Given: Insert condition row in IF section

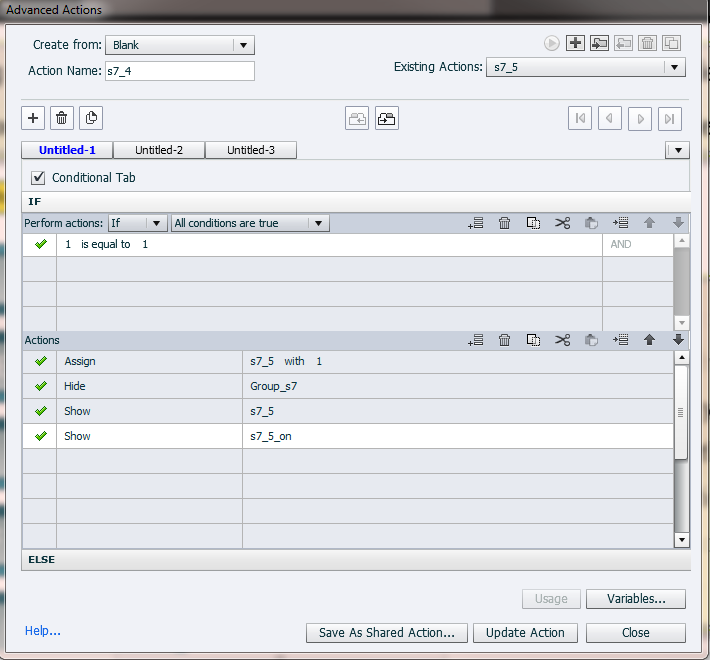Looking at the screenshot, I should 620,223.
